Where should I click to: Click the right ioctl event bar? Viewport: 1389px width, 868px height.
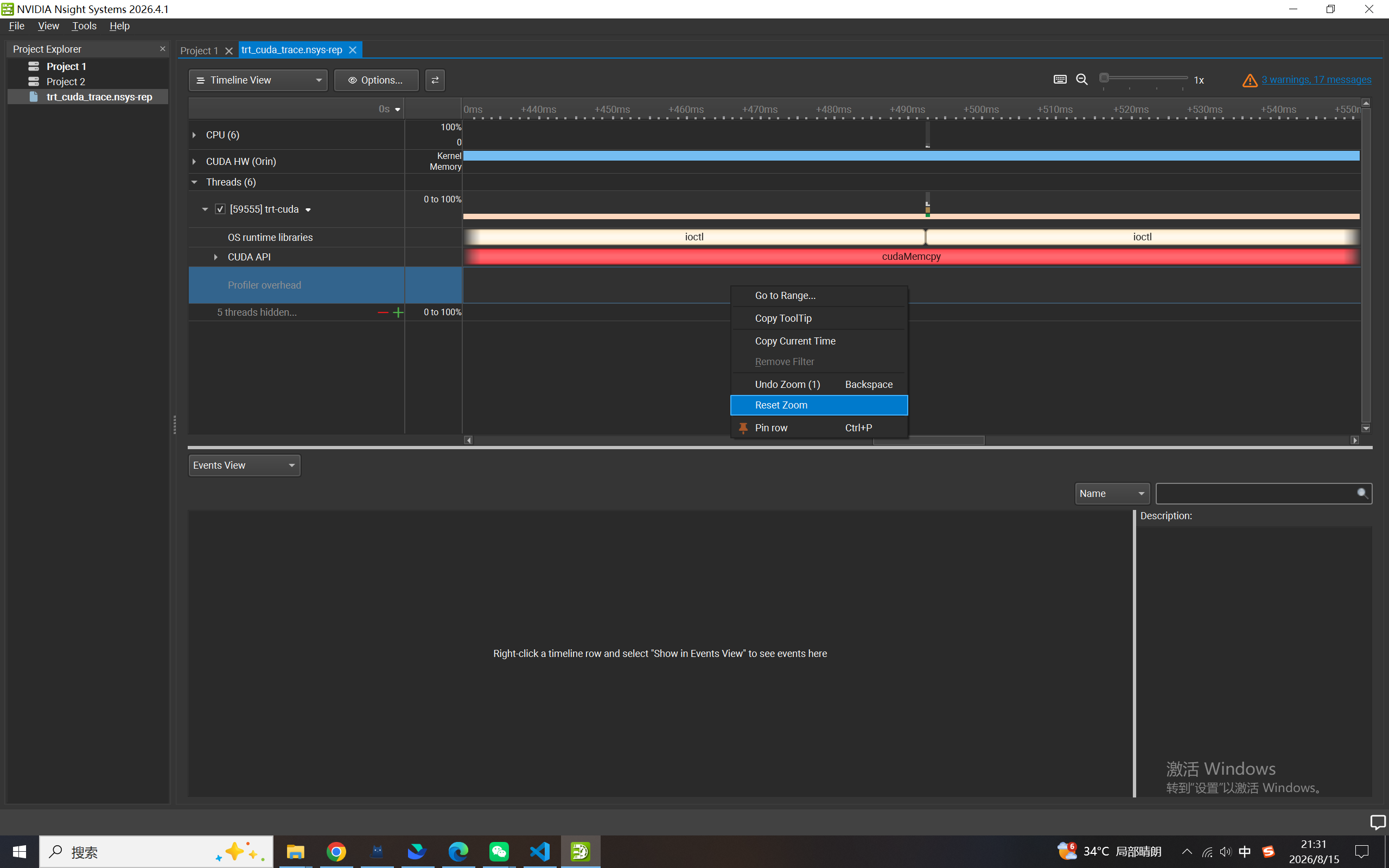click(x=1142, y=237)
